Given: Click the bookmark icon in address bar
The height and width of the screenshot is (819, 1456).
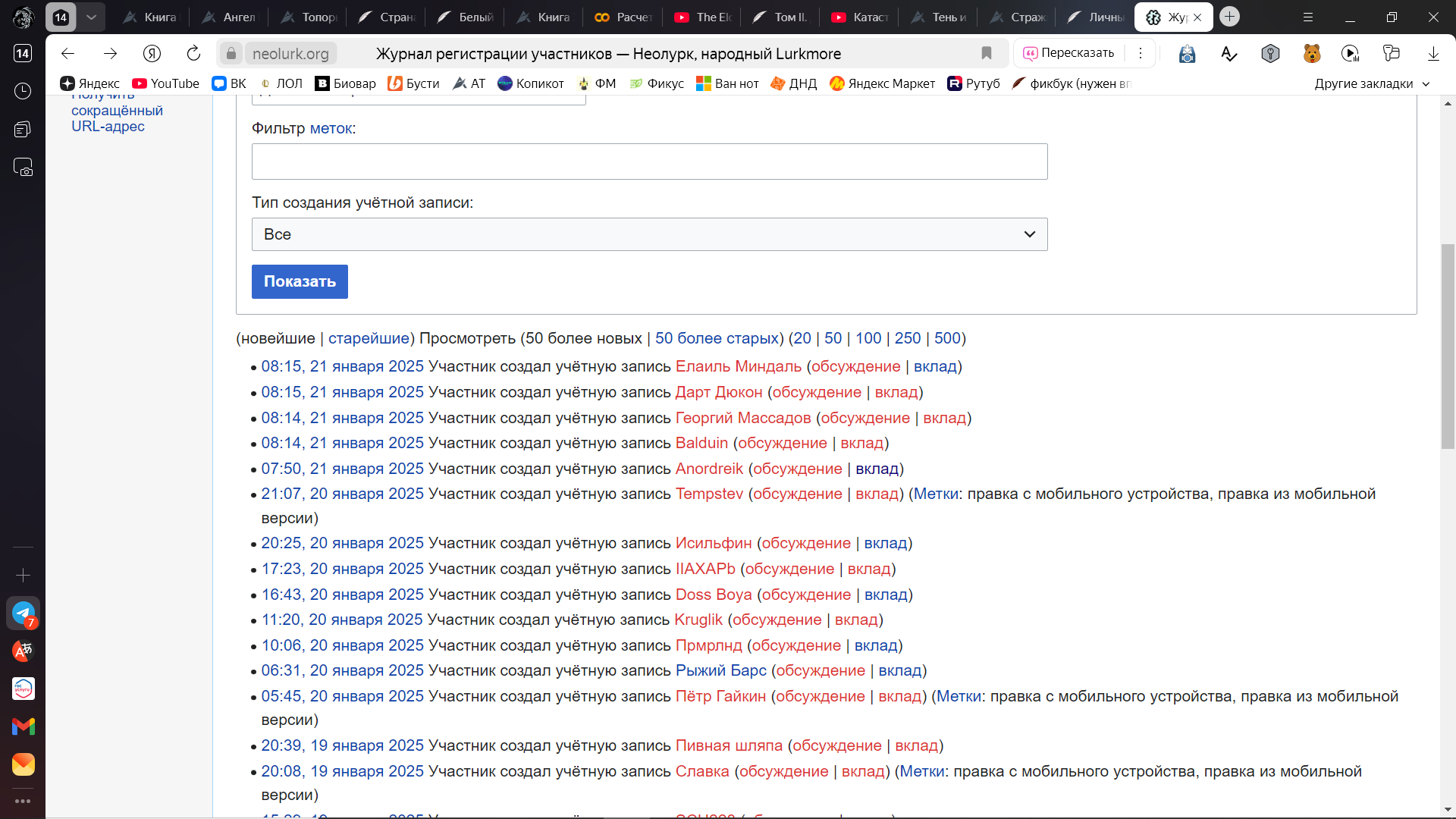Looking at the screenshot, I should 987,53.
